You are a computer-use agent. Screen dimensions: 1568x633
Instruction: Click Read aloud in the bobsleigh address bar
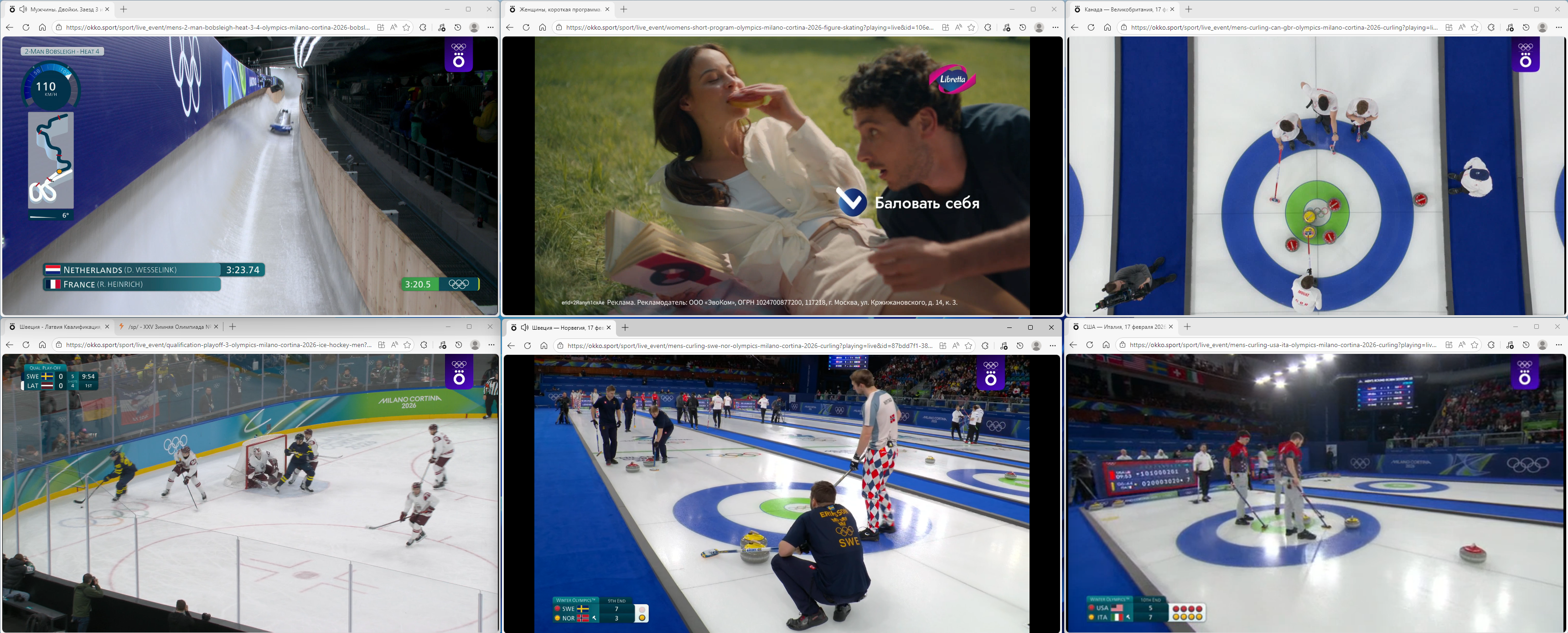[394, 27]
